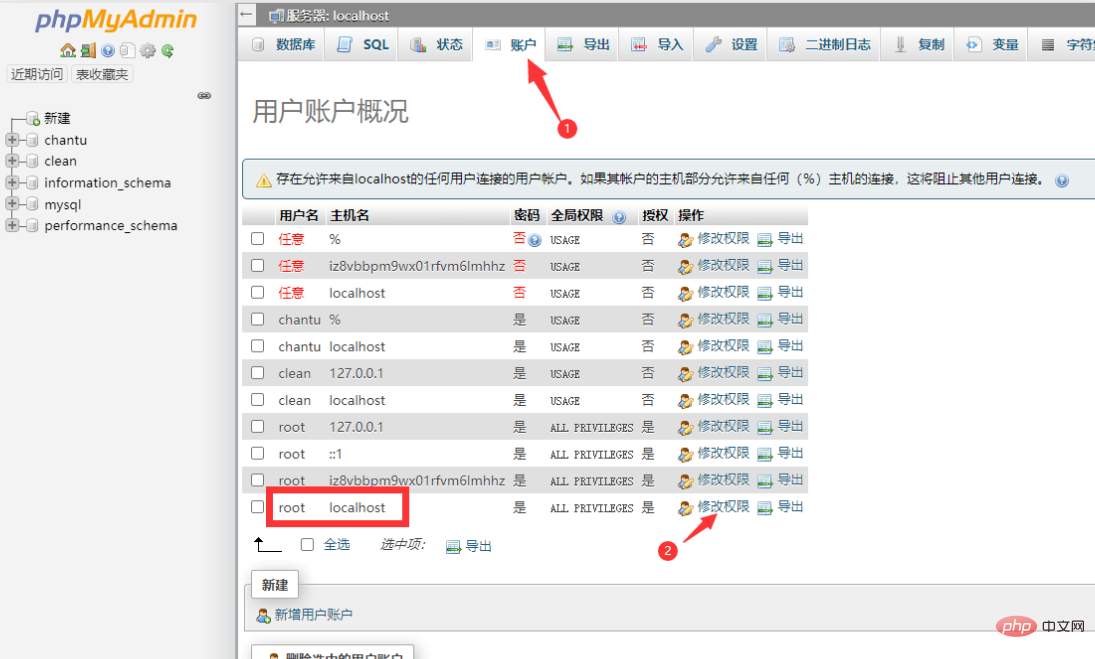The width and height of the screenshot is (1095, 659).
Task: Open the navigation settings gear icon
Action: 147,50
